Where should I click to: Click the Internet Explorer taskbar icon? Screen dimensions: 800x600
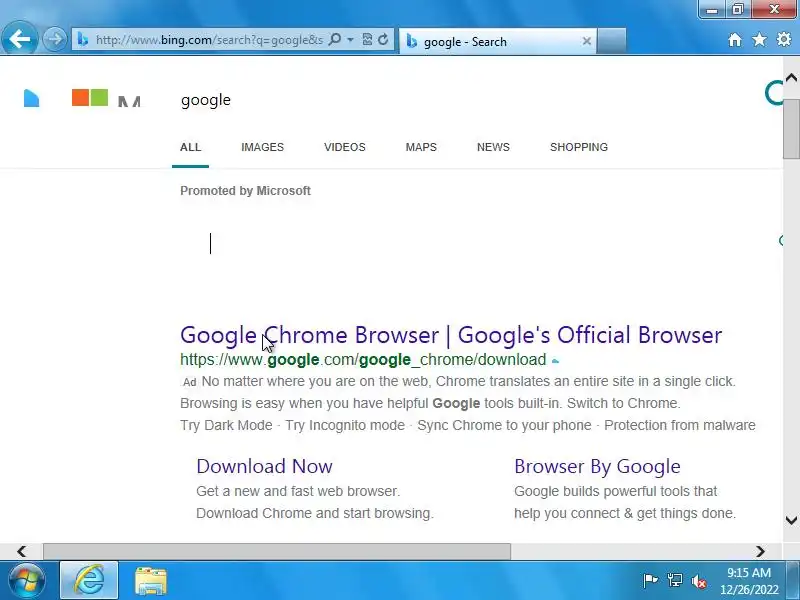point(89,581)
